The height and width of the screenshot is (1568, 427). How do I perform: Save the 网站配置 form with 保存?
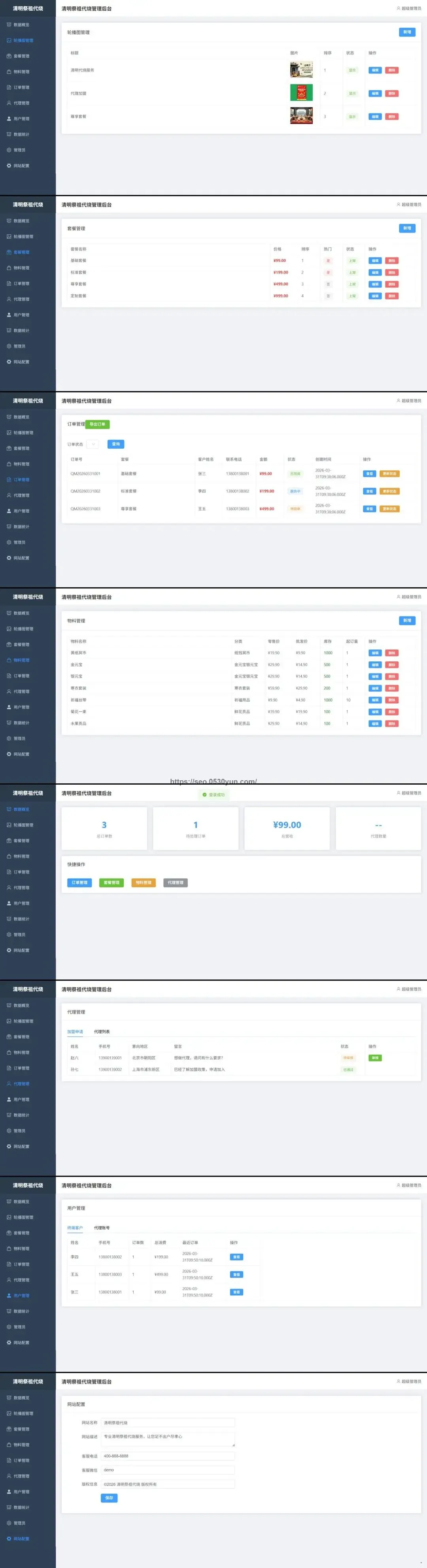point(109,1498)
